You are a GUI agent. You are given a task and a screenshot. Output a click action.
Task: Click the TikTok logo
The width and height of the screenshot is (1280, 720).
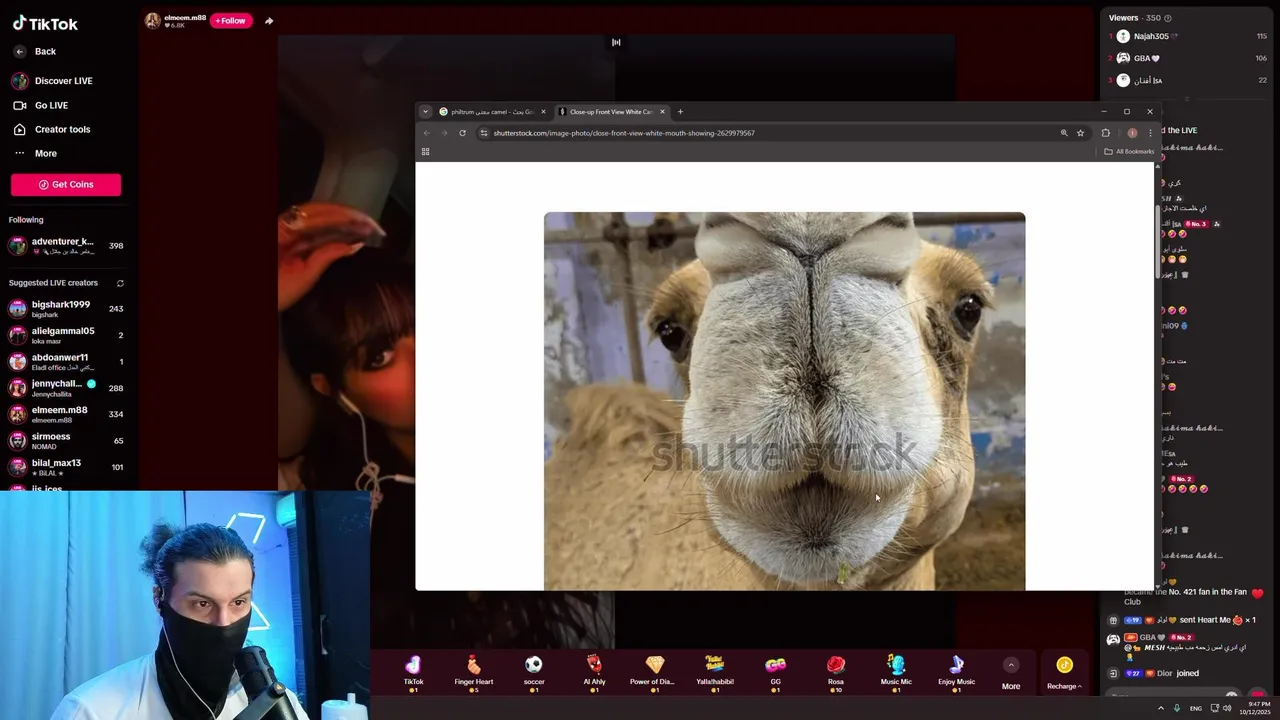(45, 23)
